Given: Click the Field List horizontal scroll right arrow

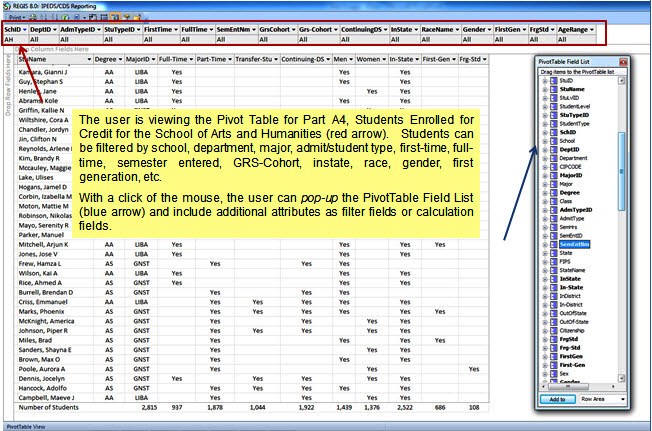Looking at the screenshot, I should click(x=613, y=387).
